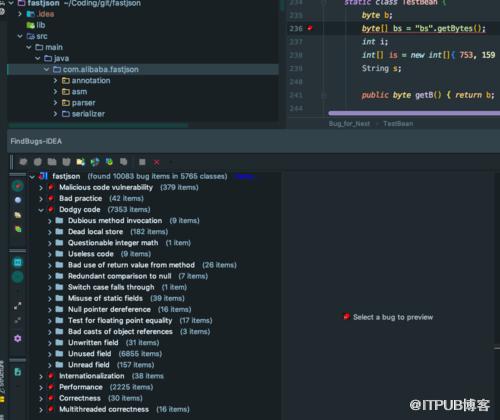This screenshot has width=500, height=420.
Task: Close results with the red X icon
Action: [157, 162]
